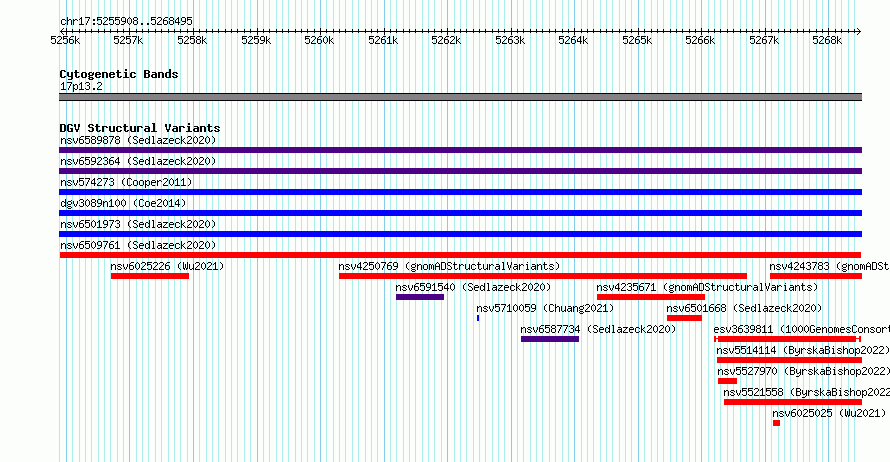
Task: Click the 5263k ruler position
Action: (510, 40)
